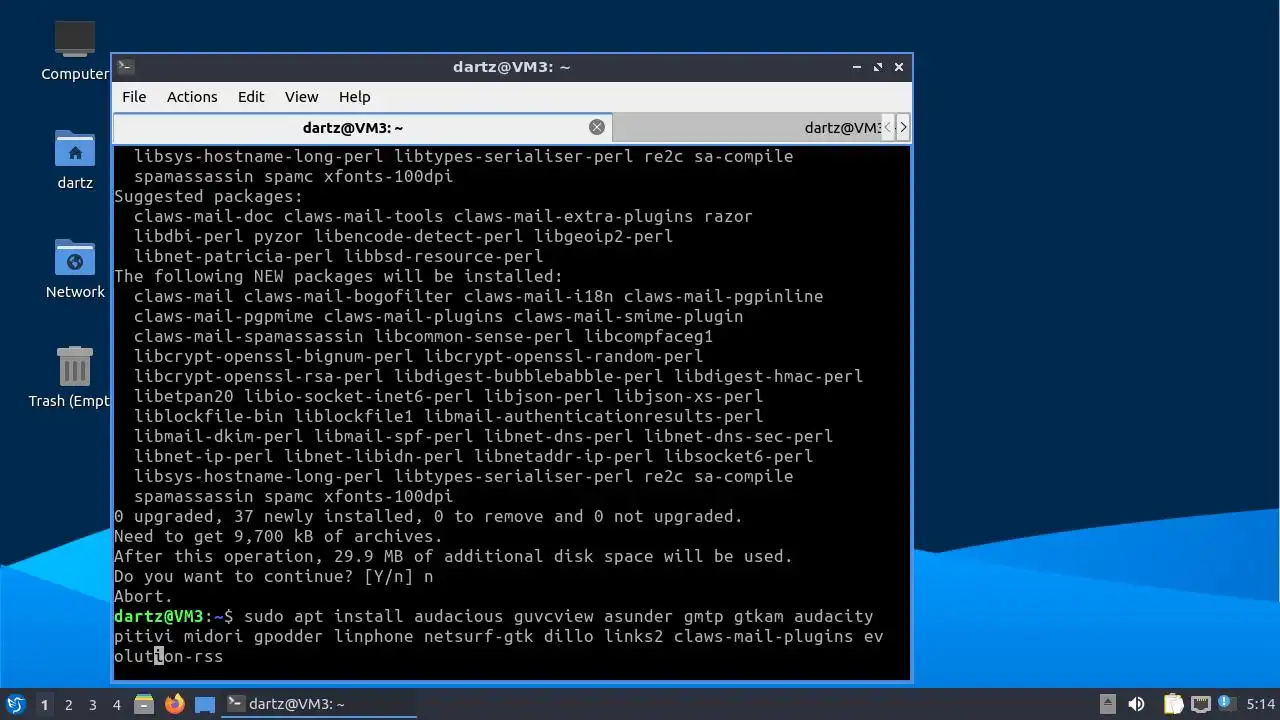Launch the file manager from the panel
The width and height of the screenshot is (1280, 720).
coord(144,704)
